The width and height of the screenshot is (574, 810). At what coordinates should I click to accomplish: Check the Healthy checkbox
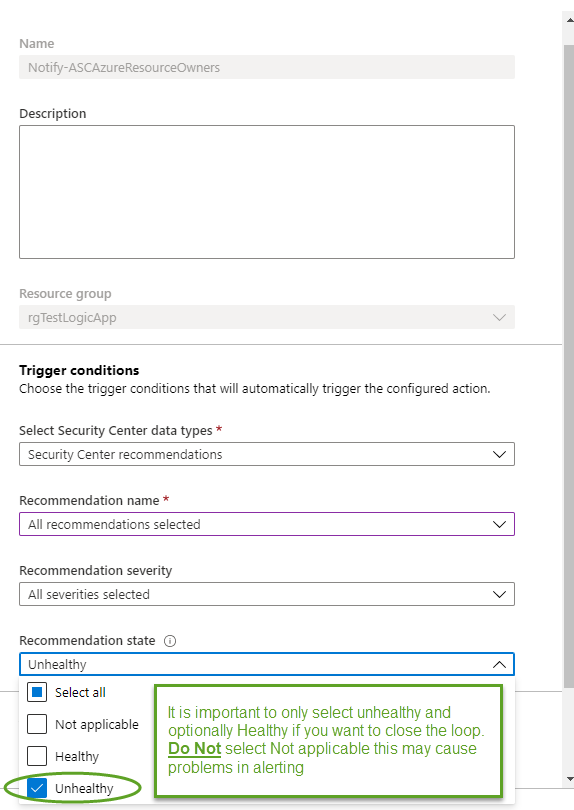click(x=37, y=756)
